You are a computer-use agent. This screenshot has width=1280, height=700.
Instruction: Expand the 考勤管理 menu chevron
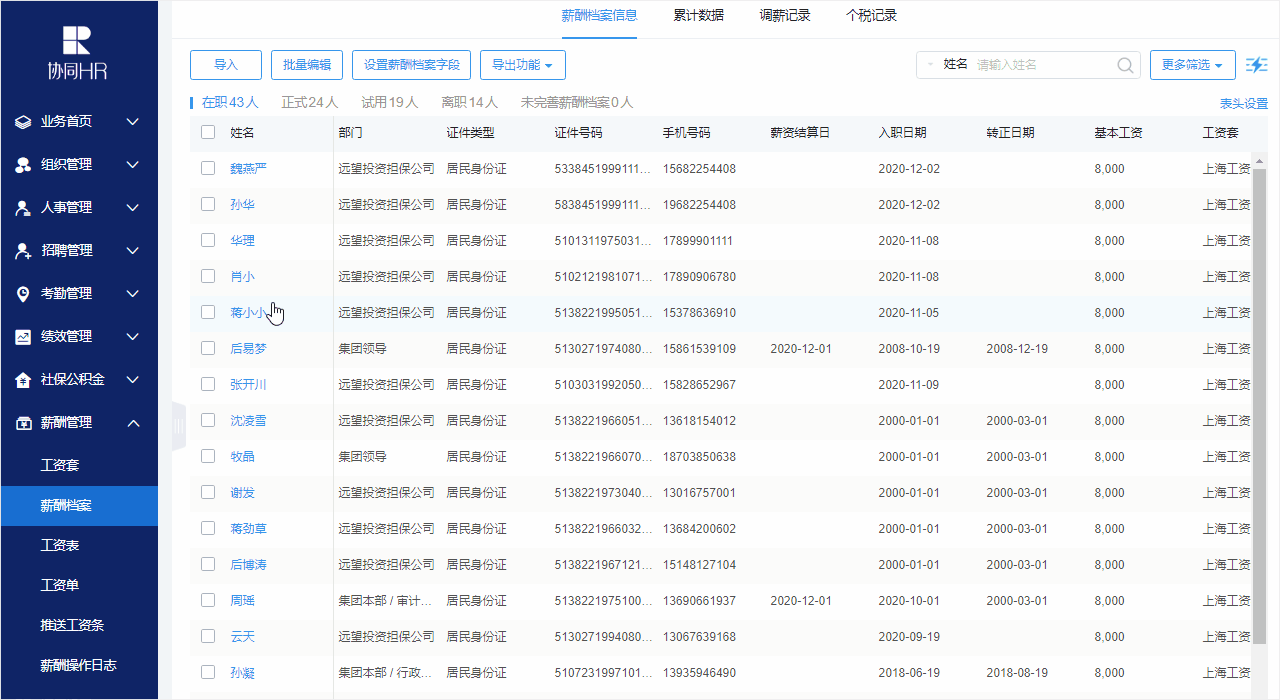[x=133, y=294]
